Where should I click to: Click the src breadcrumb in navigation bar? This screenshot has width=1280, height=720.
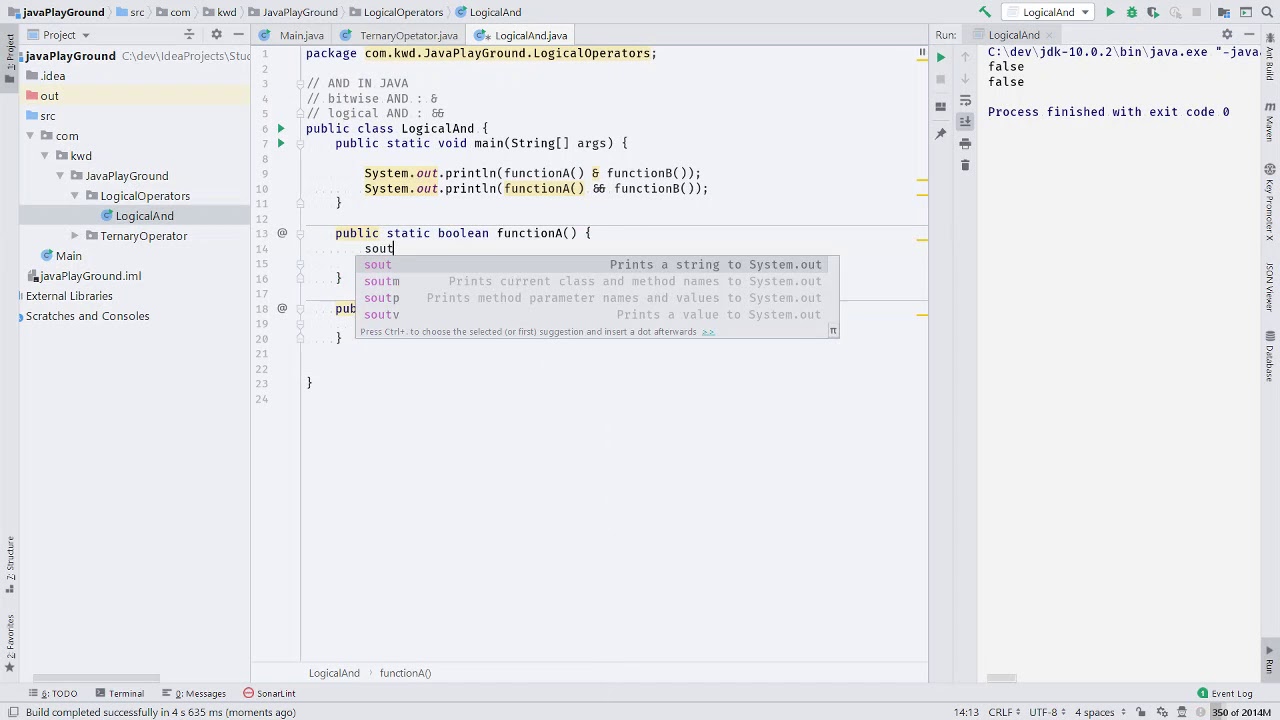[130, 12]
